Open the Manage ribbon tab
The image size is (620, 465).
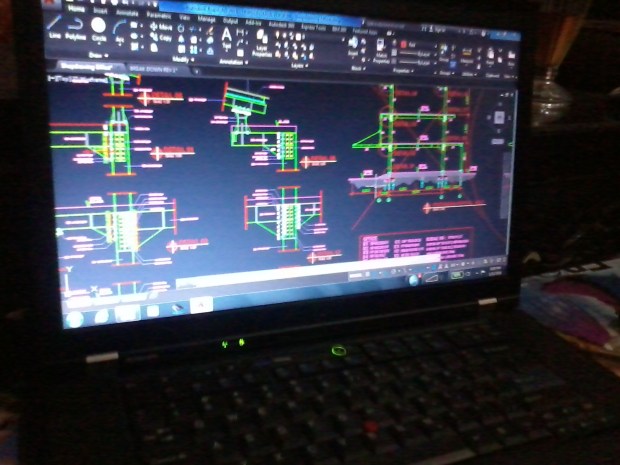pyautogui.click(x=206, y=19)
